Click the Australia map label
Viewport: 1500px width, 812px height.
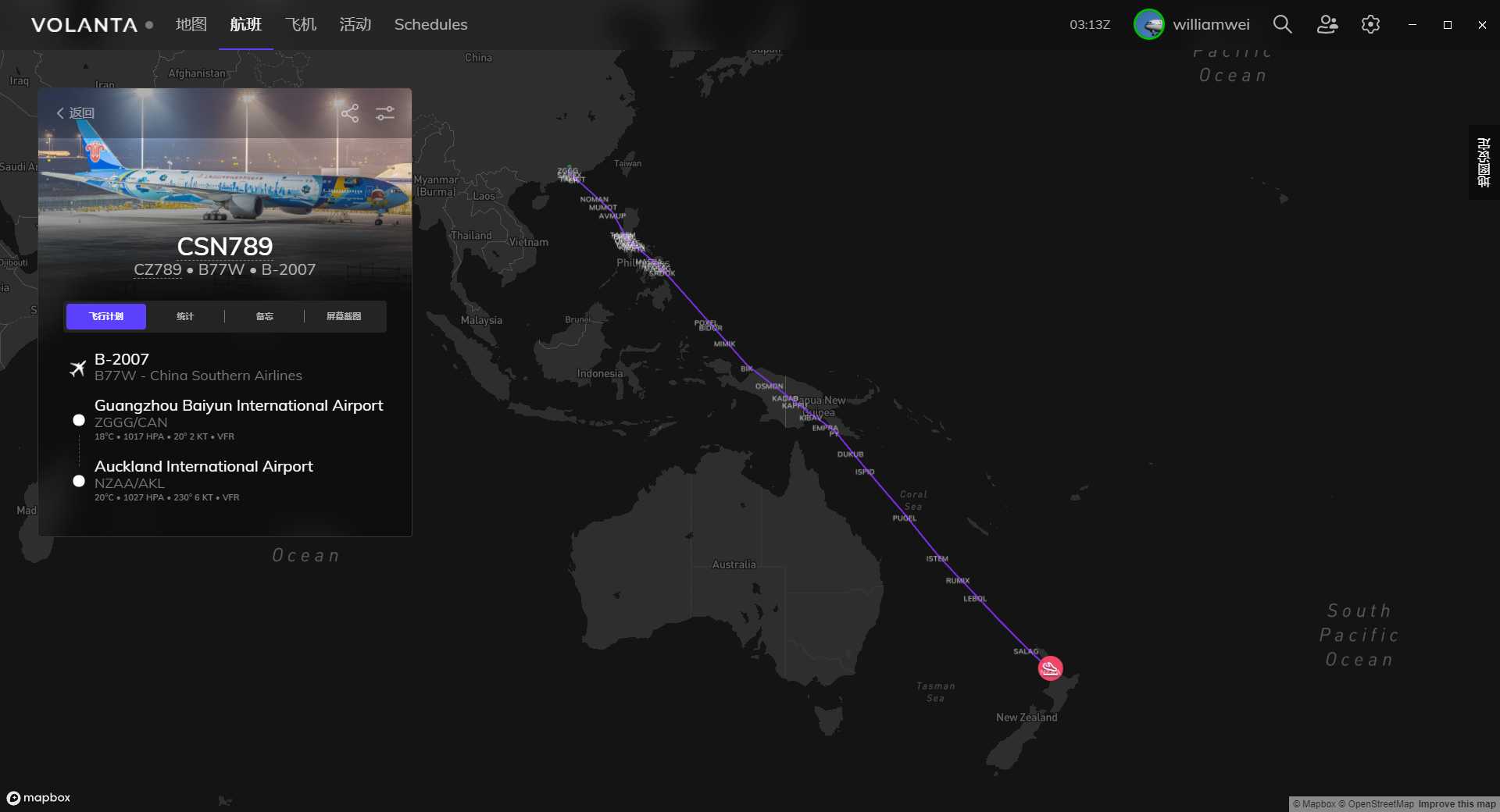(734, 564)
